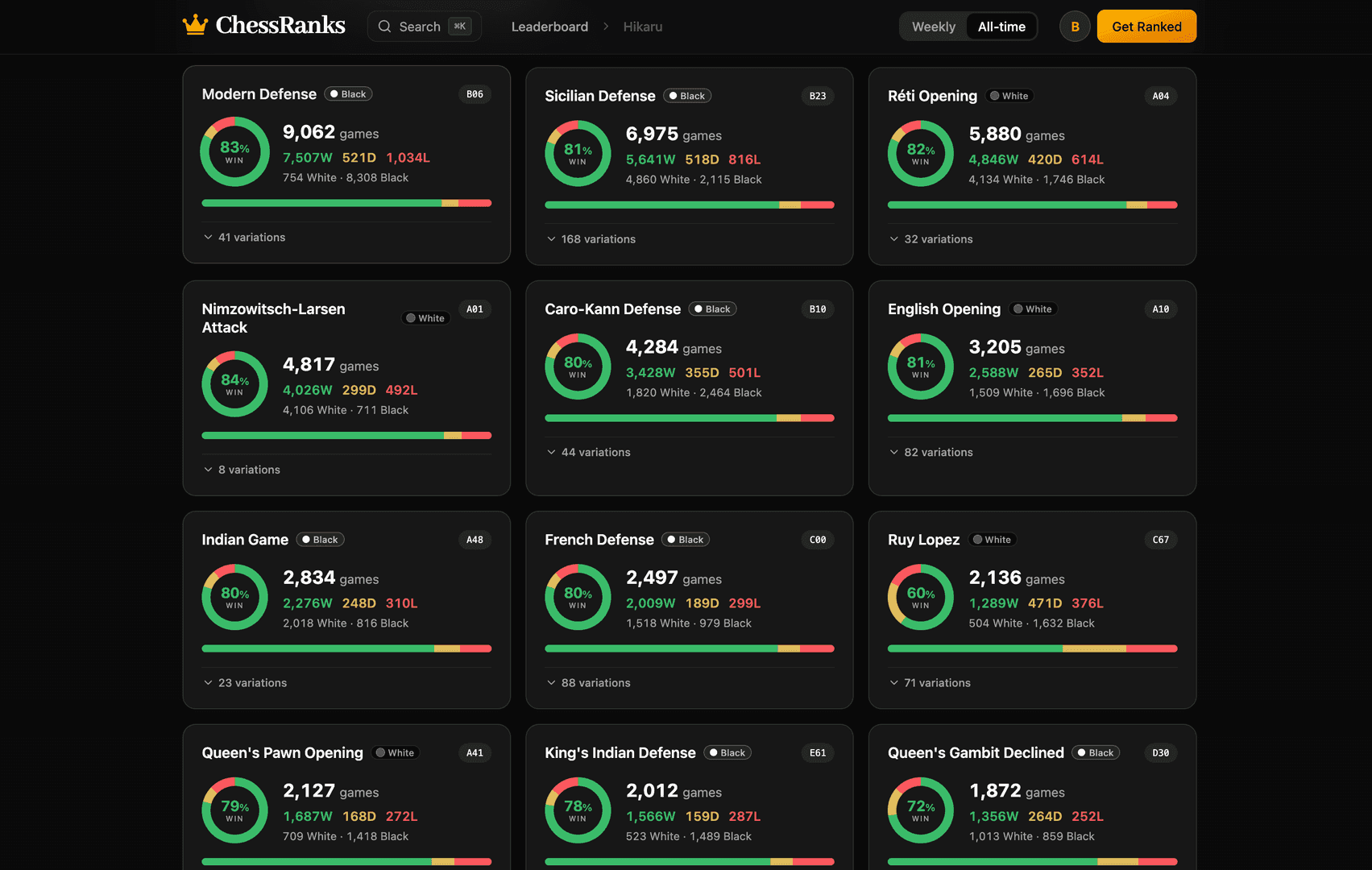1372x870 pixels.
Task: Open the King's Indian Defense title
Action: pos(620,753)
